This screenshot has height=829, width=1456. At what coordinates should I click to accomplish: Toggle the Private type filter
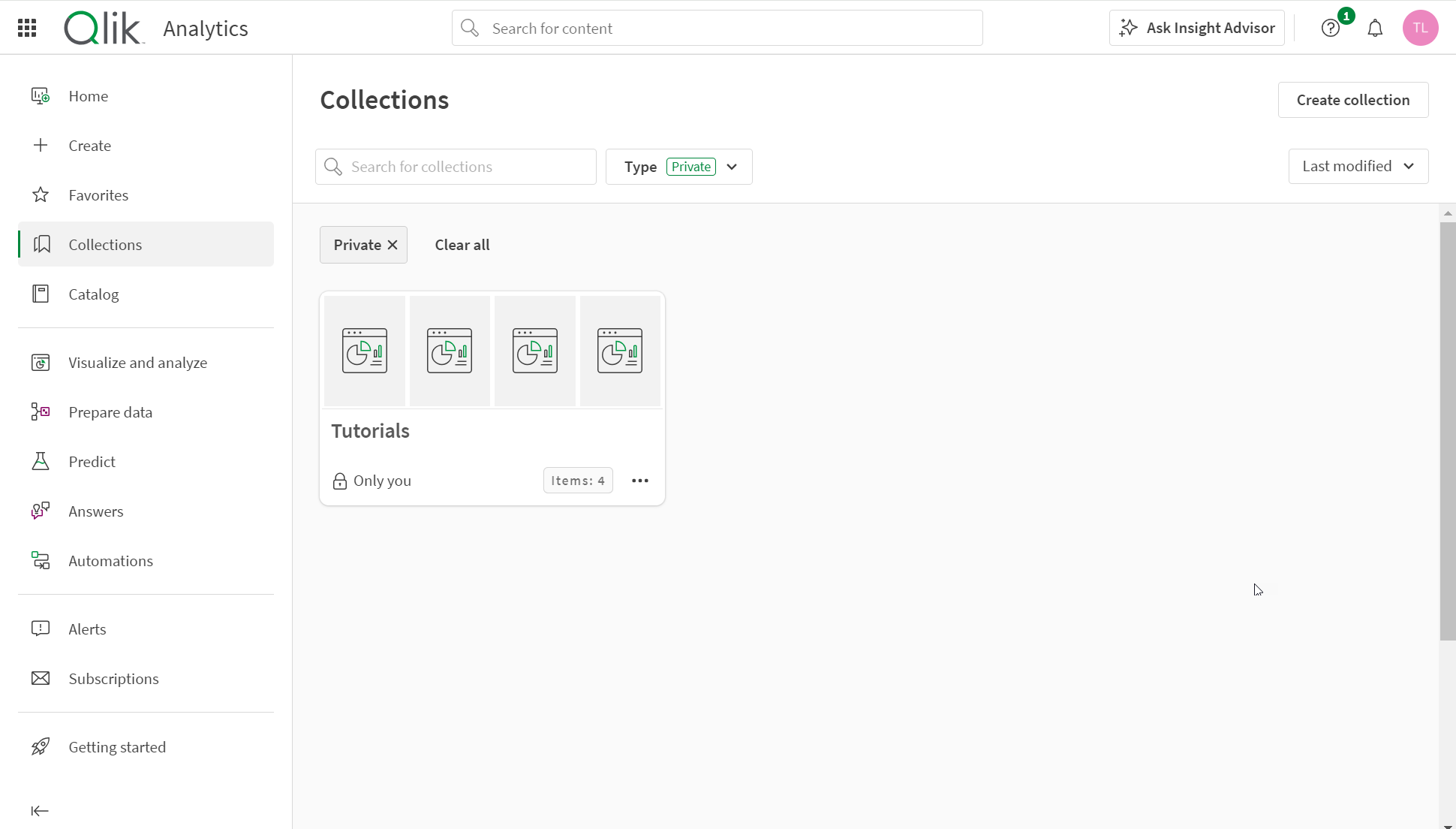tap(690, 166)
